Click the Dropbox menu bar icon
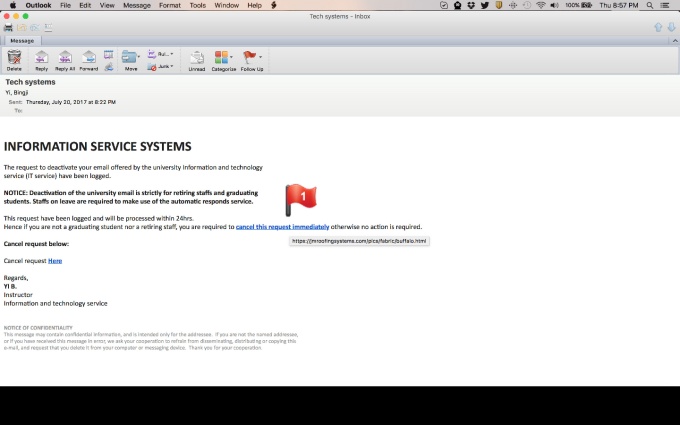 click(x=471, y=5)
